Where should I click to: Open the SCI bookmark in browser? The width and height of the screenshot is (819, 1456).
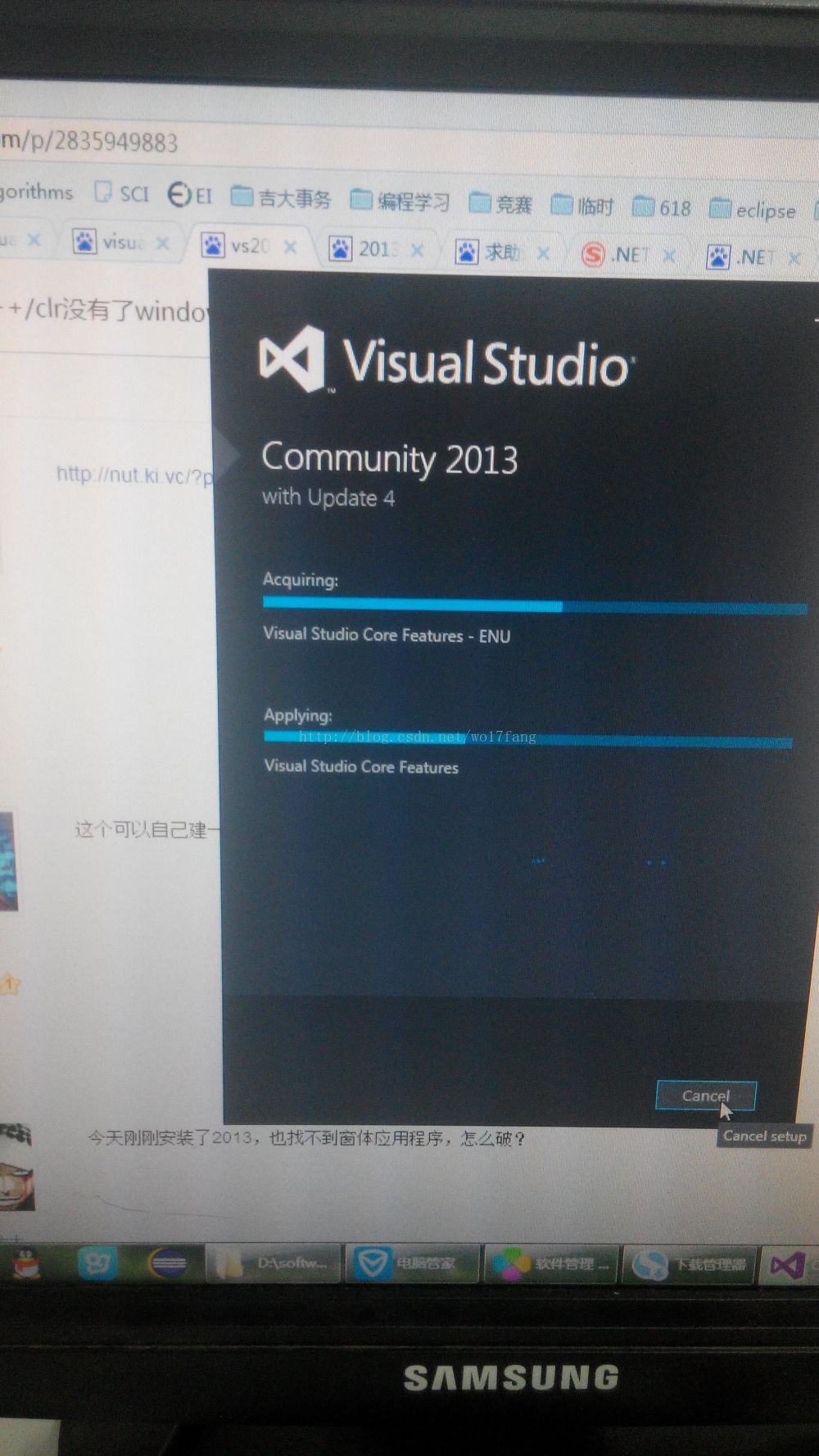(x=121, y=193)
